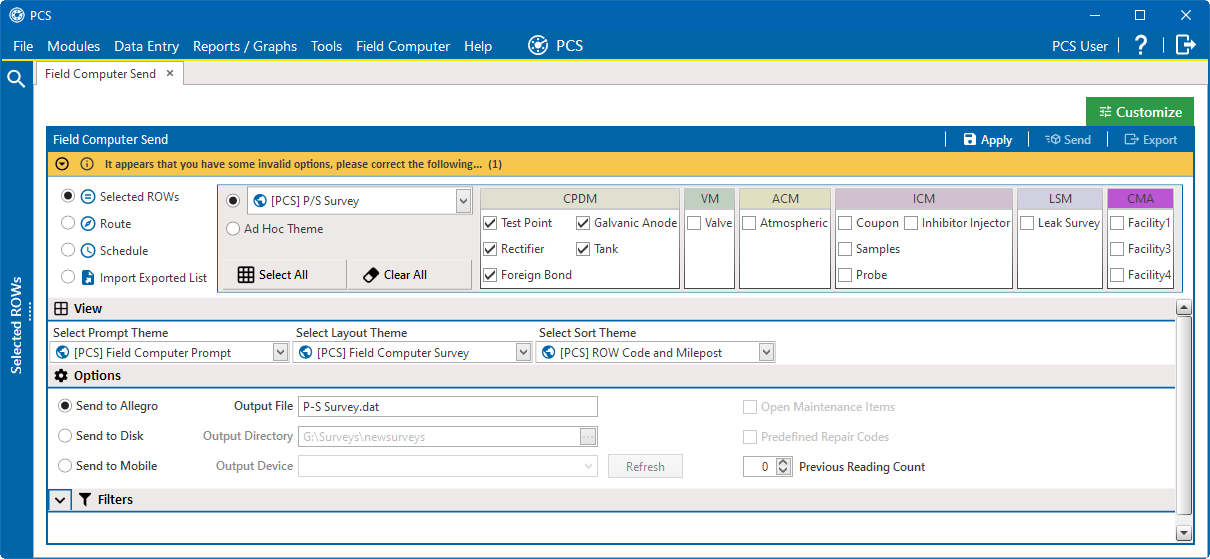Viewport: 1210px width, 559px height.
Task: Open the Data Entry menu
Action: (147, 46)
